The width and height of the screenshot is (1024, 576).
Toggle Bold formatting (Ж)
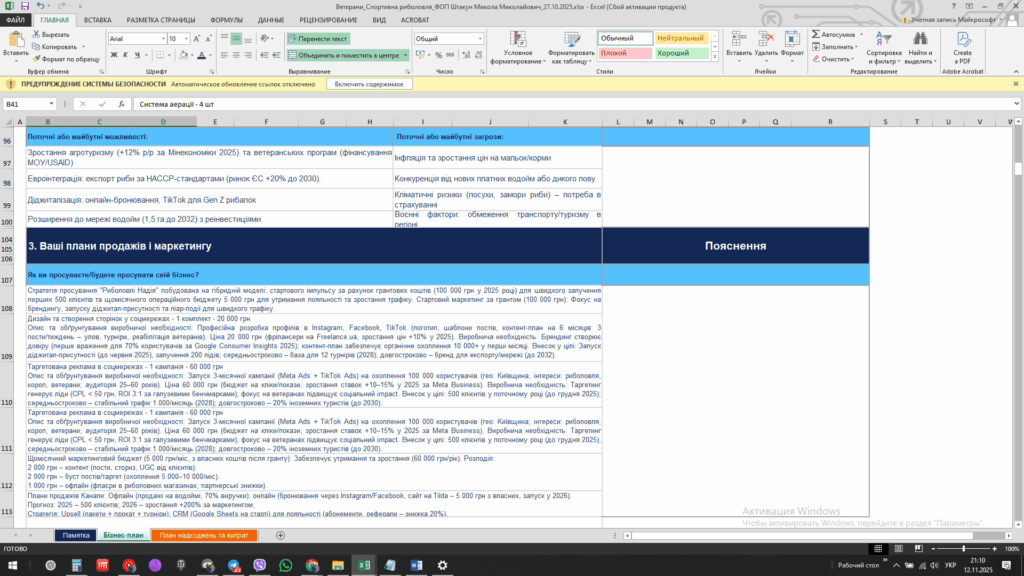[112, 55]
